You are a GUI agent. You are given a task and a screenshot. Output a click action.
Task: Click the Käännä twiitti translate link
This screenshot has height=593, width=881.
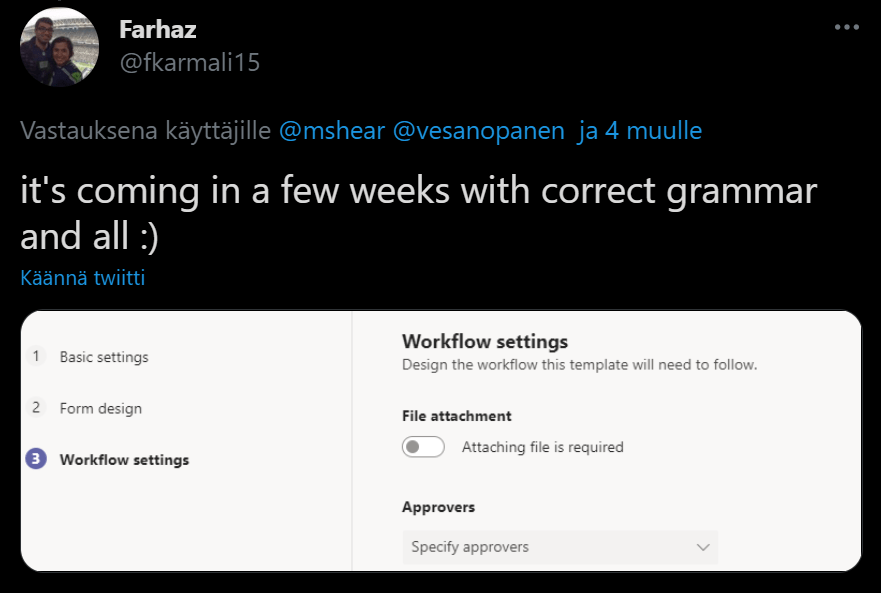pyautogui.click(x=83, y=278)
